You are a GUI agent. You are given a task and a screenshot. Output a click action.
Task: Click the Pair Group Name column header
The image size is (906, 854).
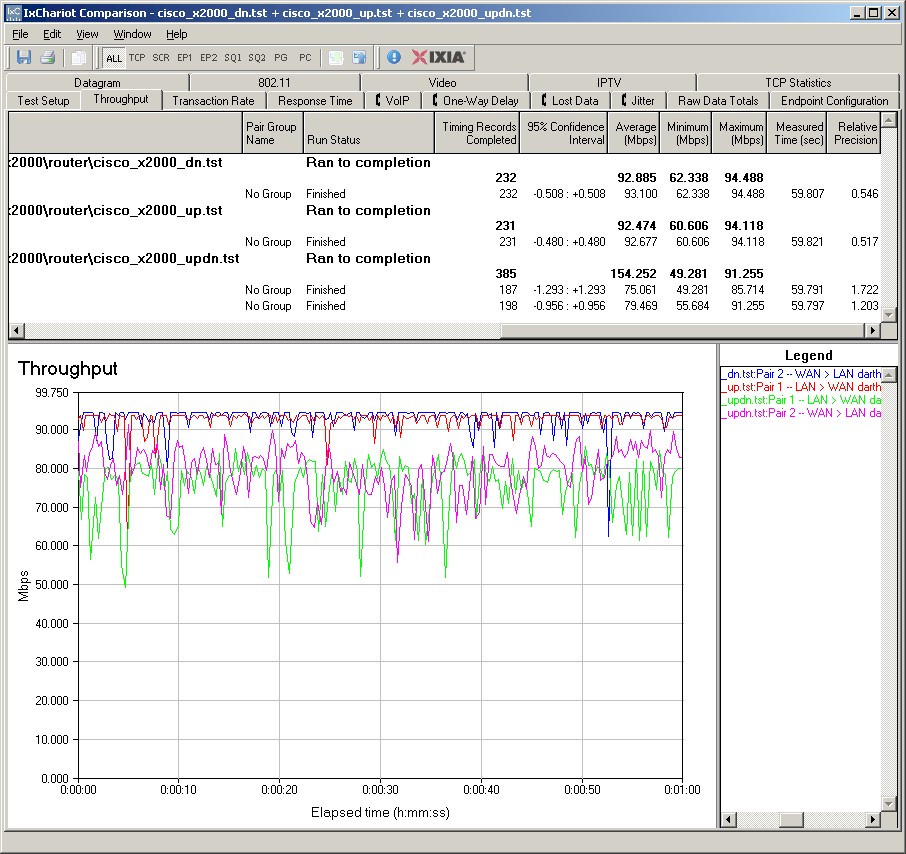click(272, 133)
